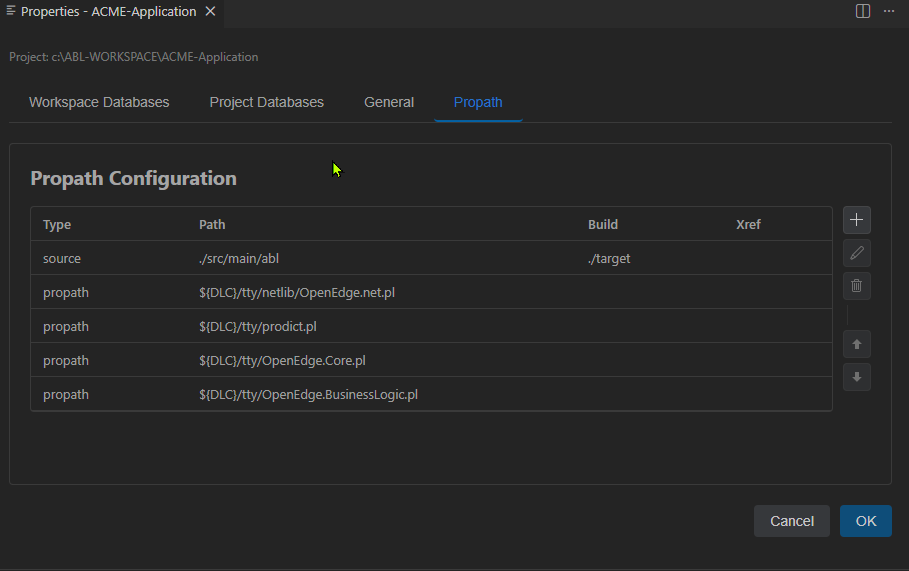This screenshot has height=571, width=909.
Task: Move the propath entry down with the arrow
Action: (856, 377)
